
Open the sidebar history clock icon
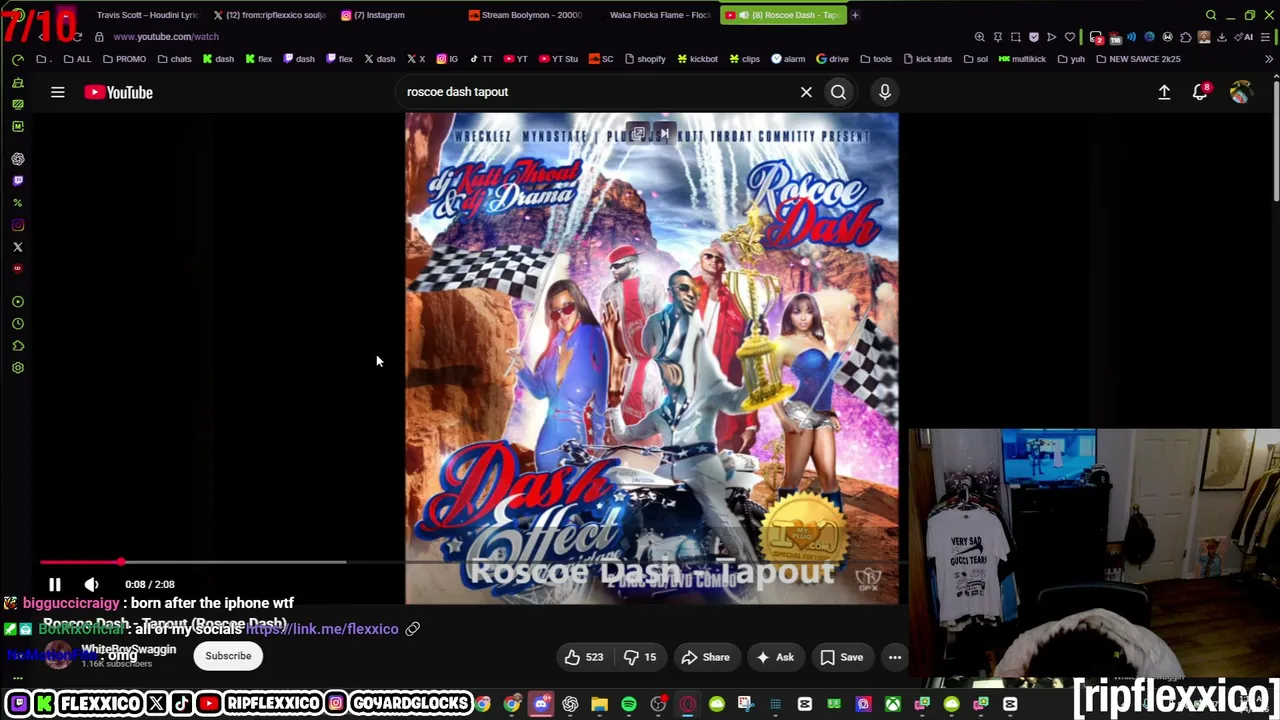tap(18, 324)
